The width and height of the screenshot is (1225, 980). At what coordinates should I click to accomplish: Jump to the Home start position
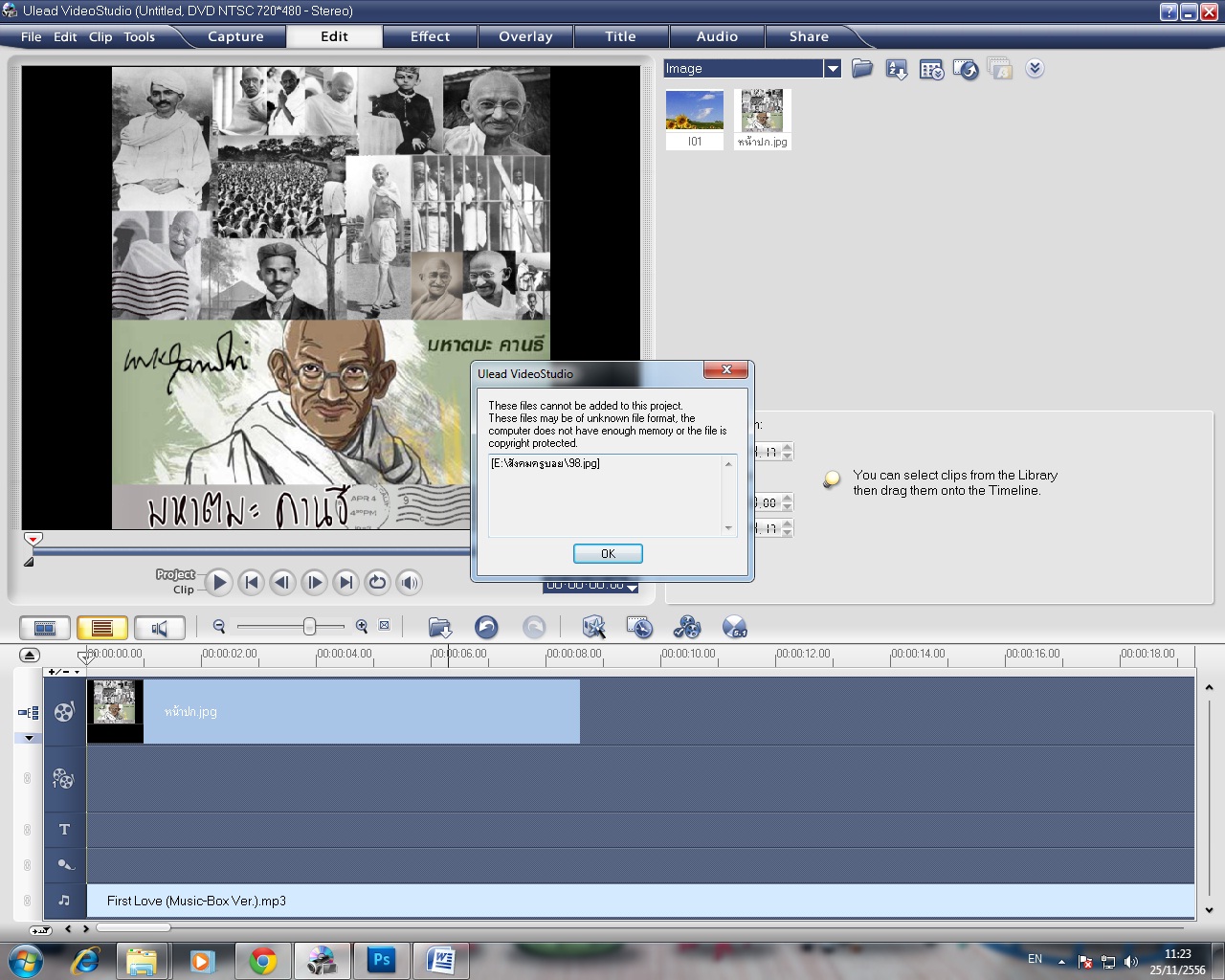251,582
